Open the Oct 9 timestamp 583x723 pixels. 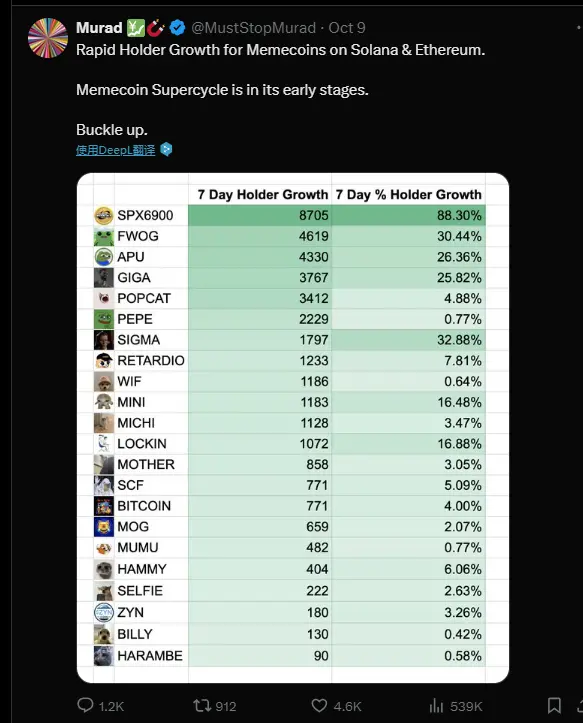[347, 28]
